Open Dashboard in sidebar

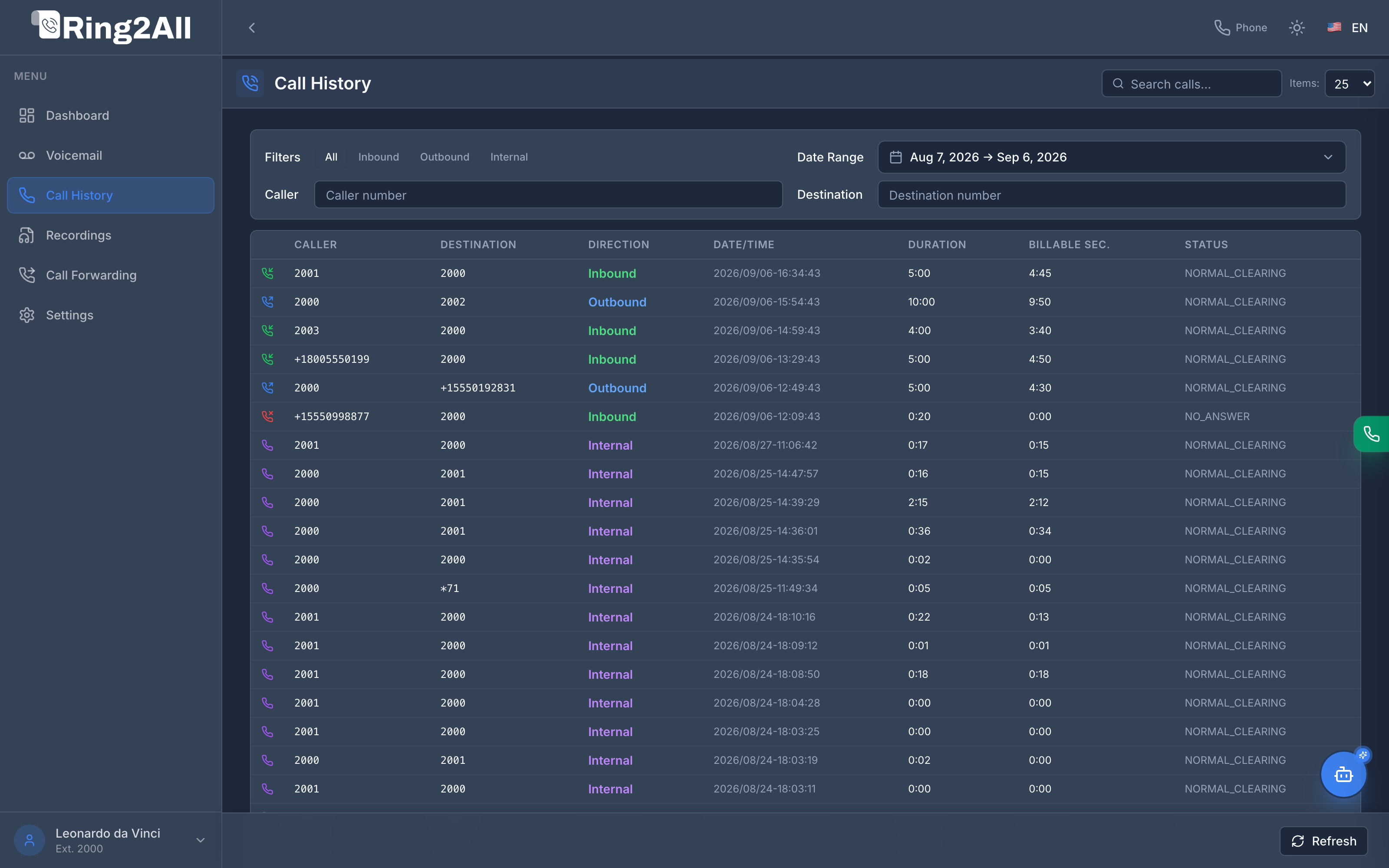coord(111,115)
